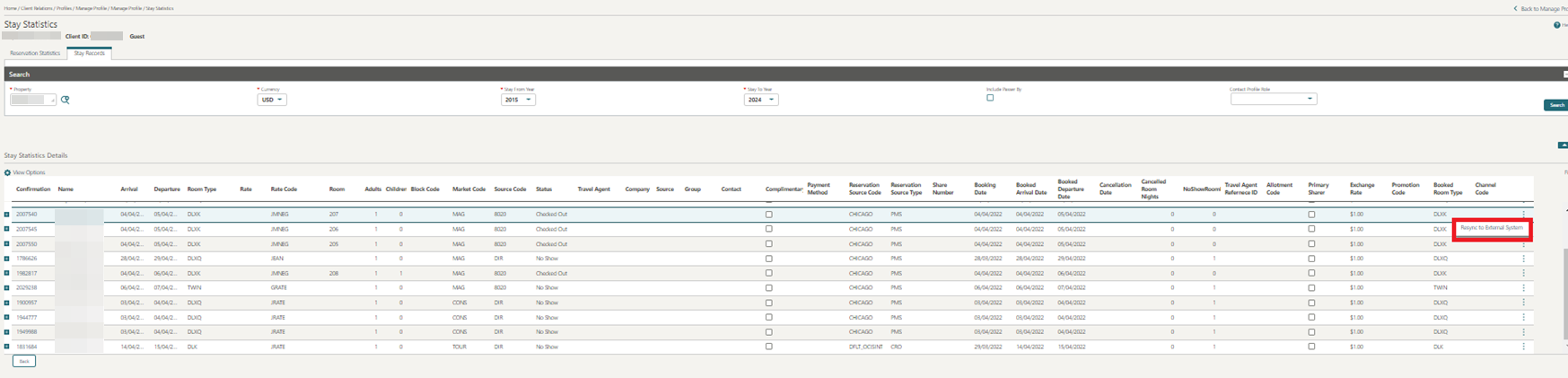Click the Property search magnifier icon
Screen dimensions: 1568x378
click(66, 100)
